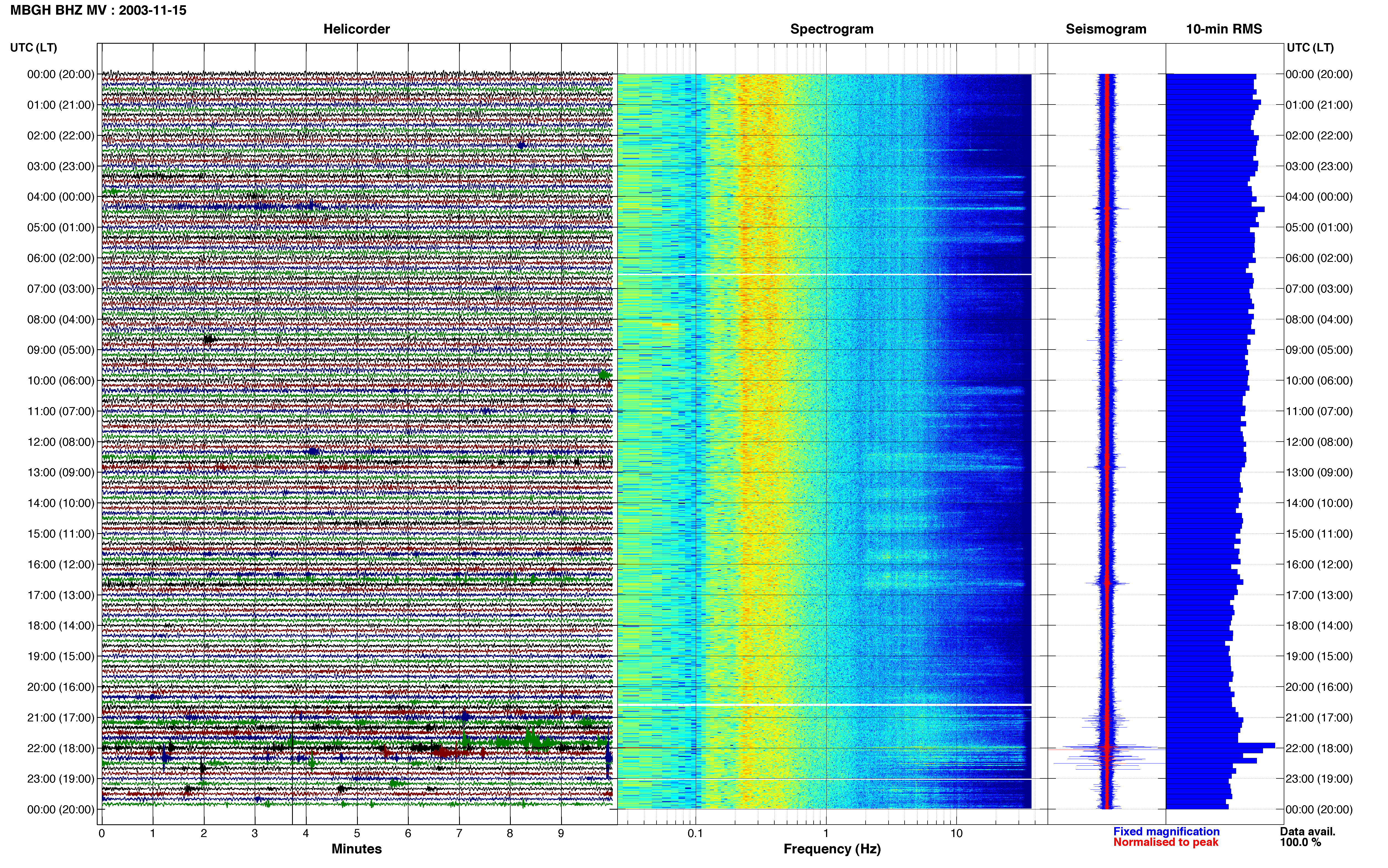The height and width of the screenshot is (868, 1388).
Task: Click right time label '22:00 (18:00)'
Action: [x=1319, y=748]
